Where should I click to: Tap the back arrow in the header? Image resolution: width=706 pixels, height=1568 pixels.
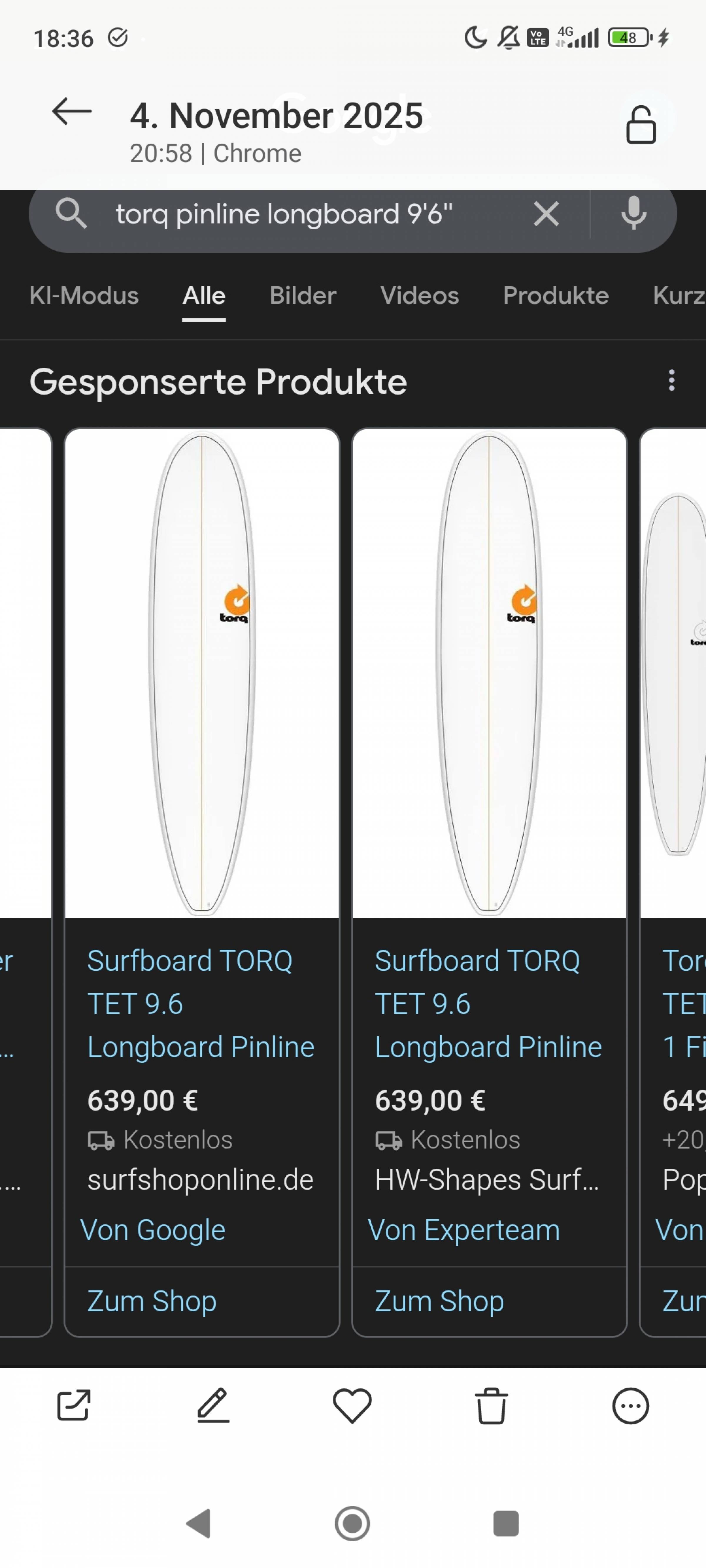72,112
